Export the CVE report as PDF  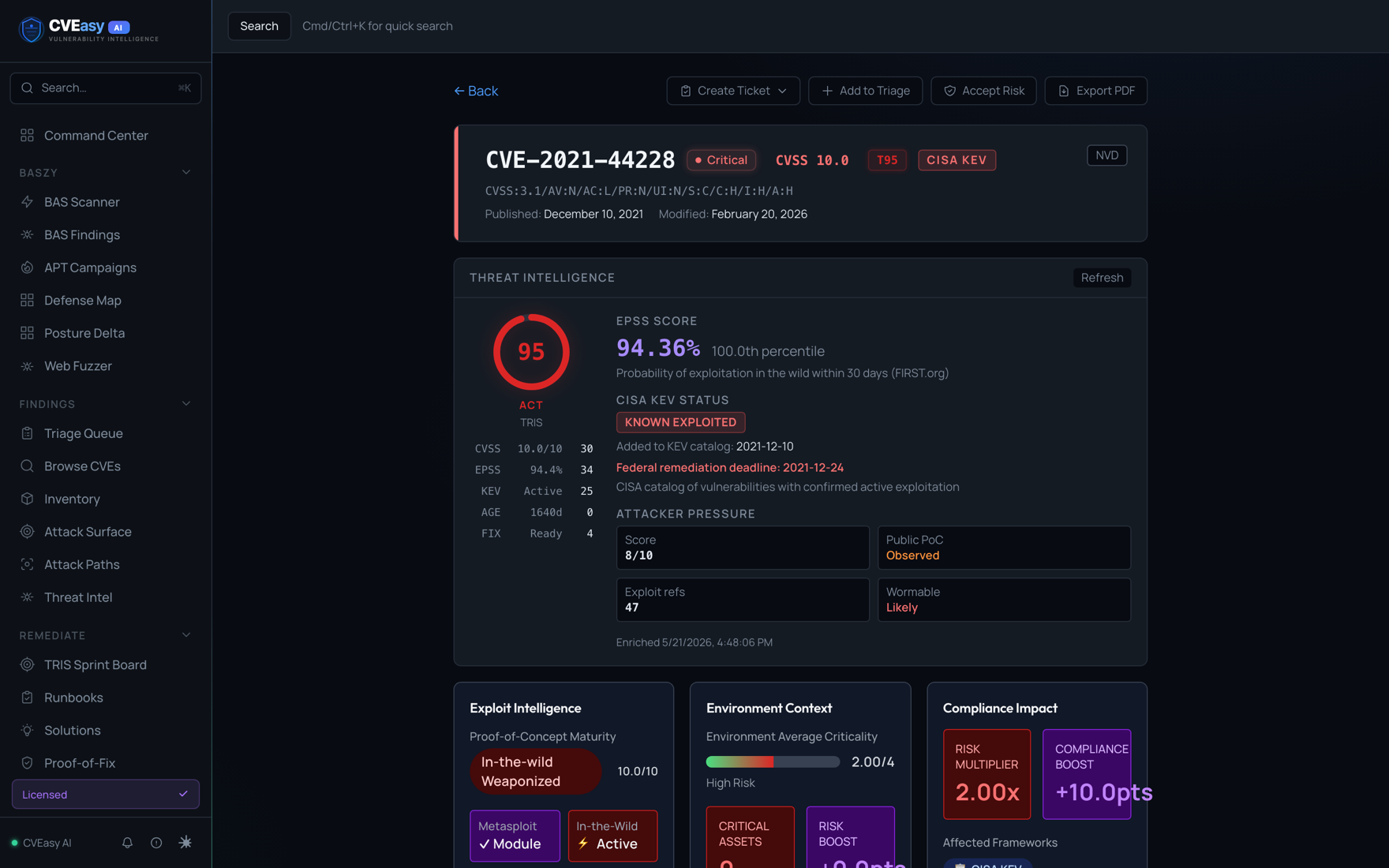click(1095, 91)
